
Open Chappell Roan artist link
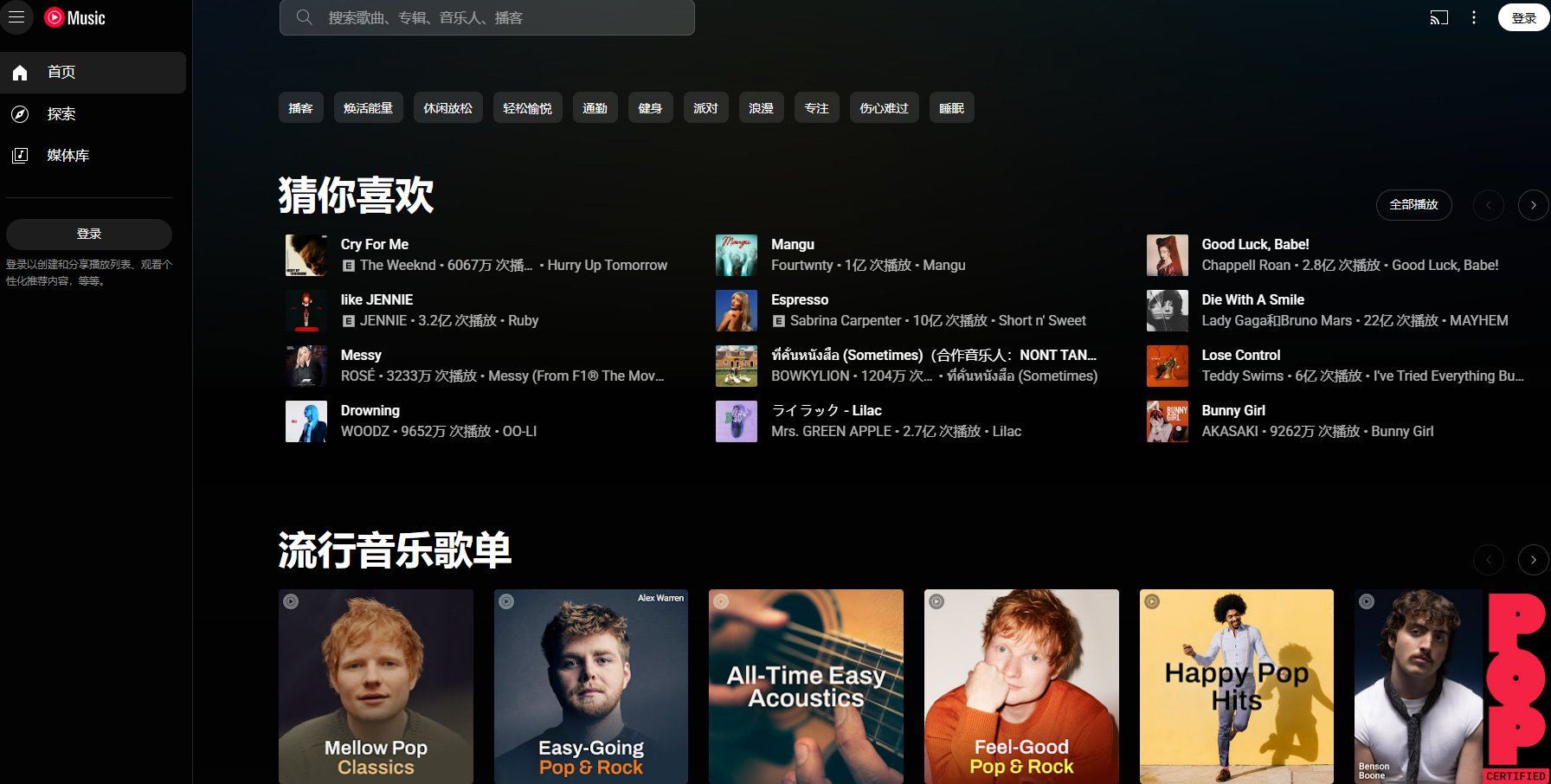click(1246, 266)
